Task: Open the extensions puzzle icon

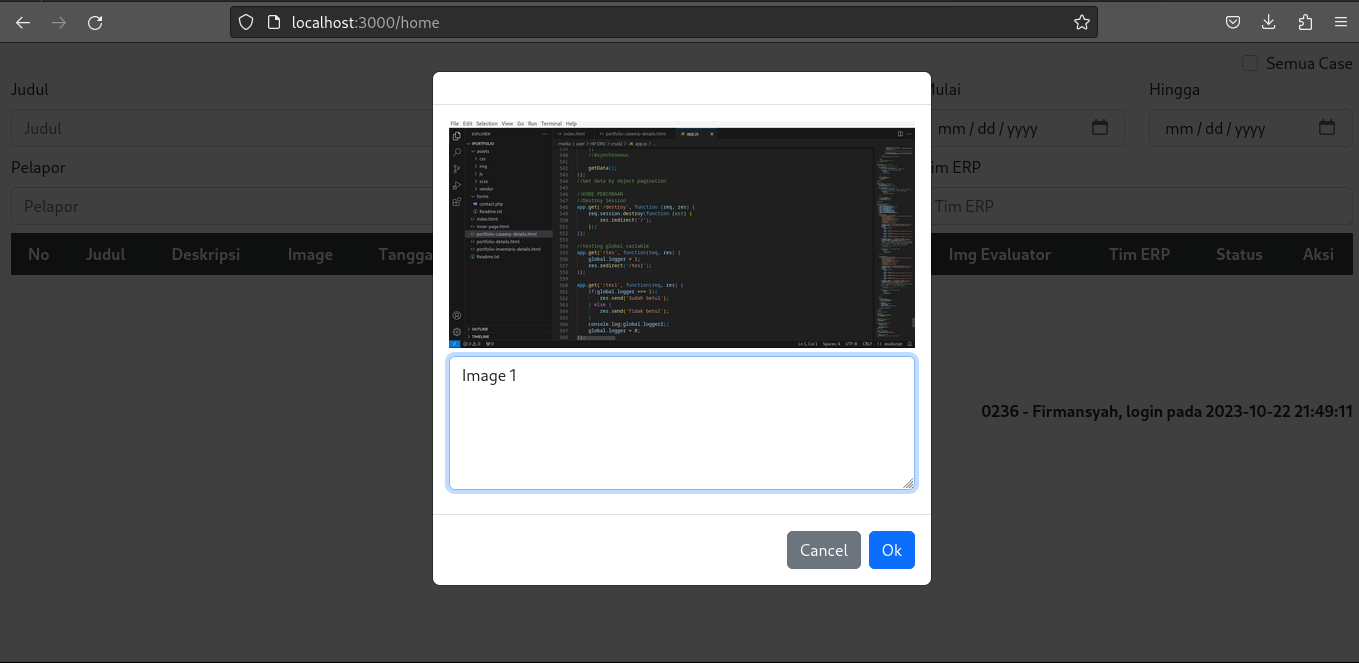Action: [x=1304, y=22]
